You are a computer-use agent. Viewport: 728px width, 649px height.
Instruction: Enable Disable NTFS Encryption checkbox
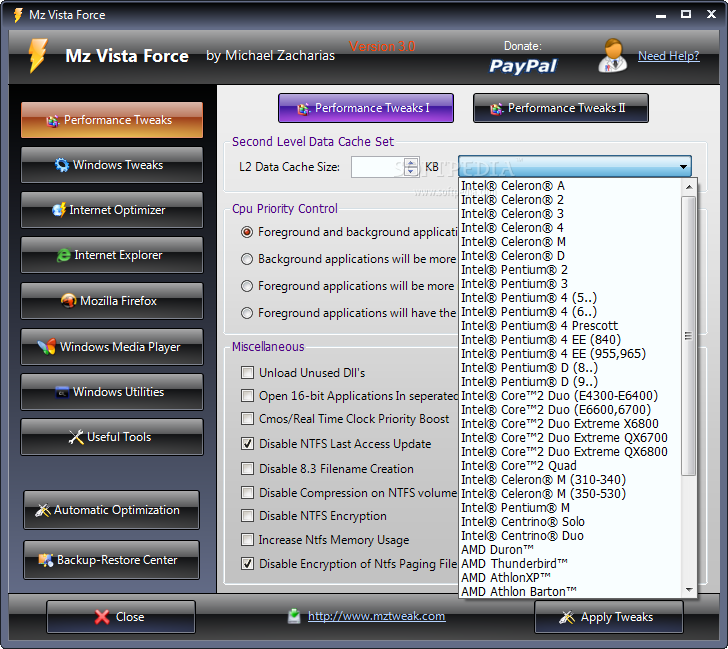coord(247,516)
